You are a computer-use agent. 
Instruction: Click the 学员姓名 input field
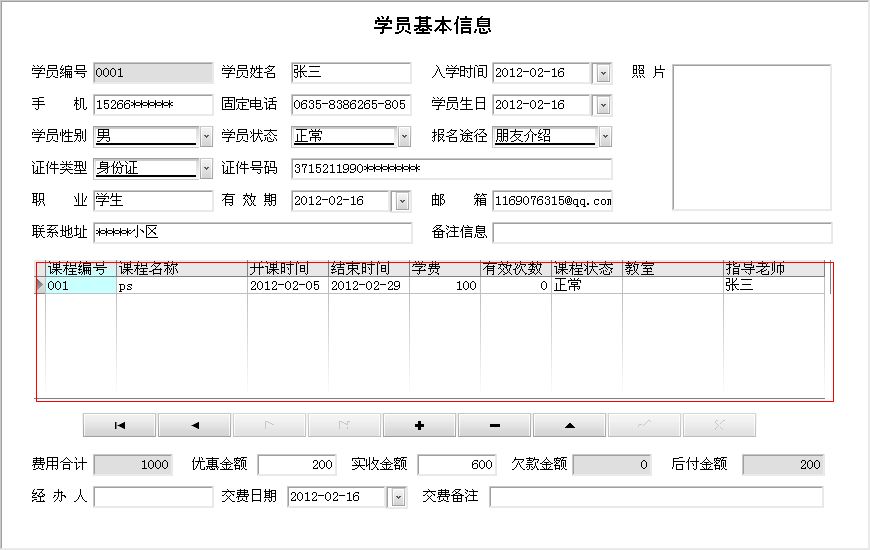pos(350,73)
